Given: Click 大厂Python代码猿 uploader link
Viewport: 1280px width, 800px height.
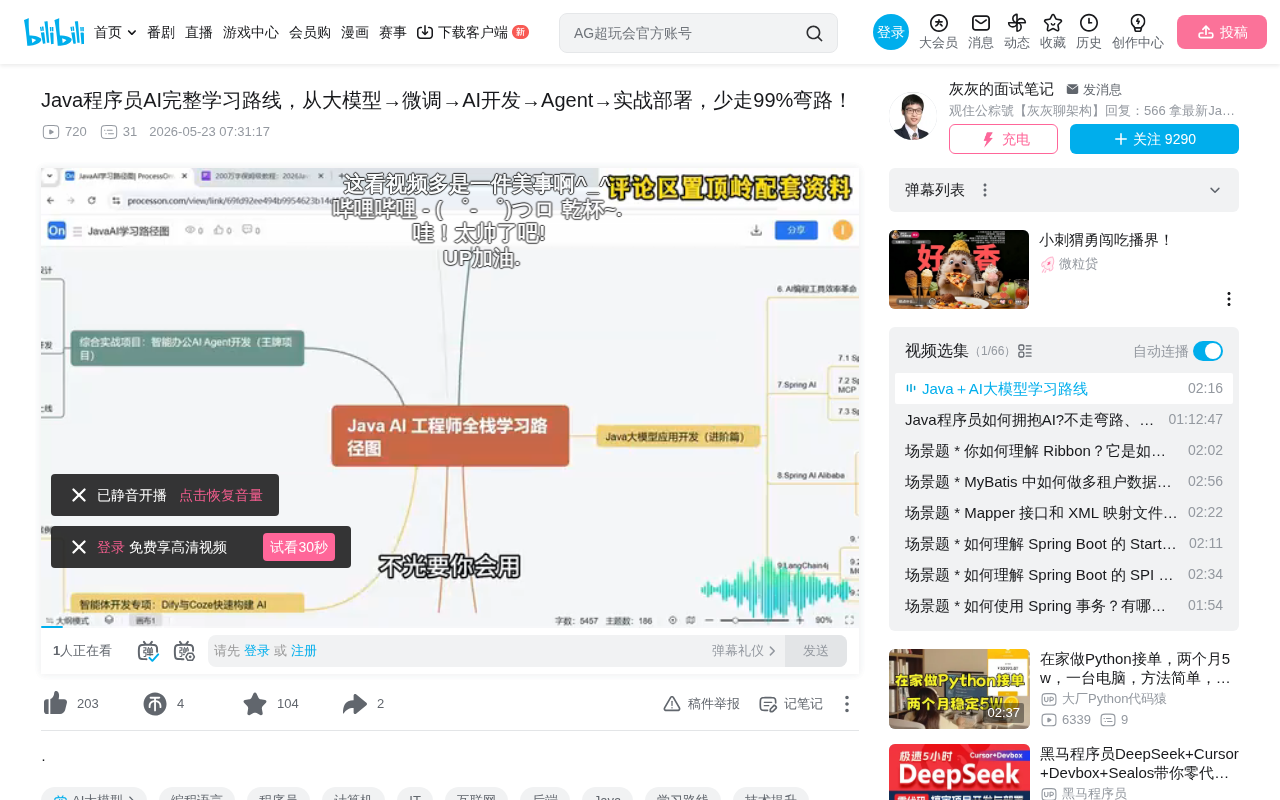Looking at the screenshot, I should (x=1103, y=699).
